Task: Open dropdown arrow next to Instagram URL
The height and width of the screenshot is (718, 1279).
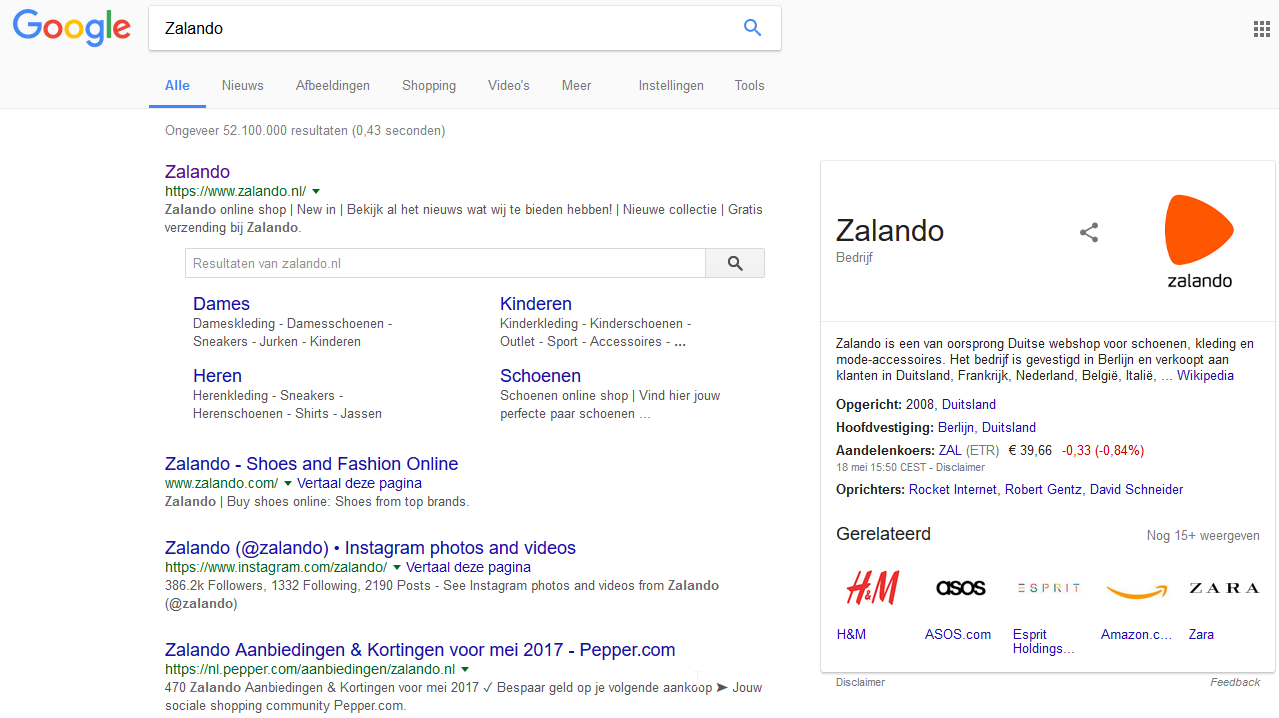Action: click(x=397, y=567)
